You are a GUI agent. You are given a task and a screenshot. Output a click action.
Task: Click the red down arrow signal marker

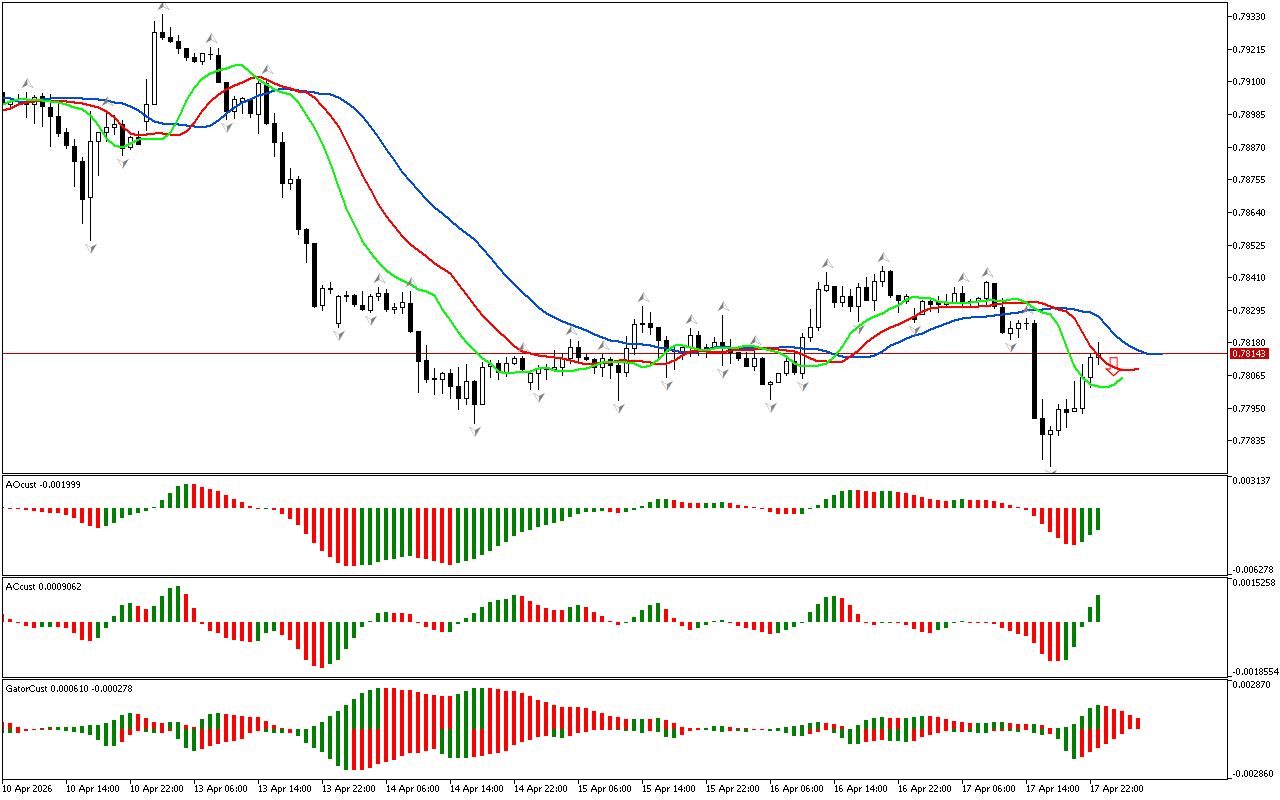tap(1113, 366)
